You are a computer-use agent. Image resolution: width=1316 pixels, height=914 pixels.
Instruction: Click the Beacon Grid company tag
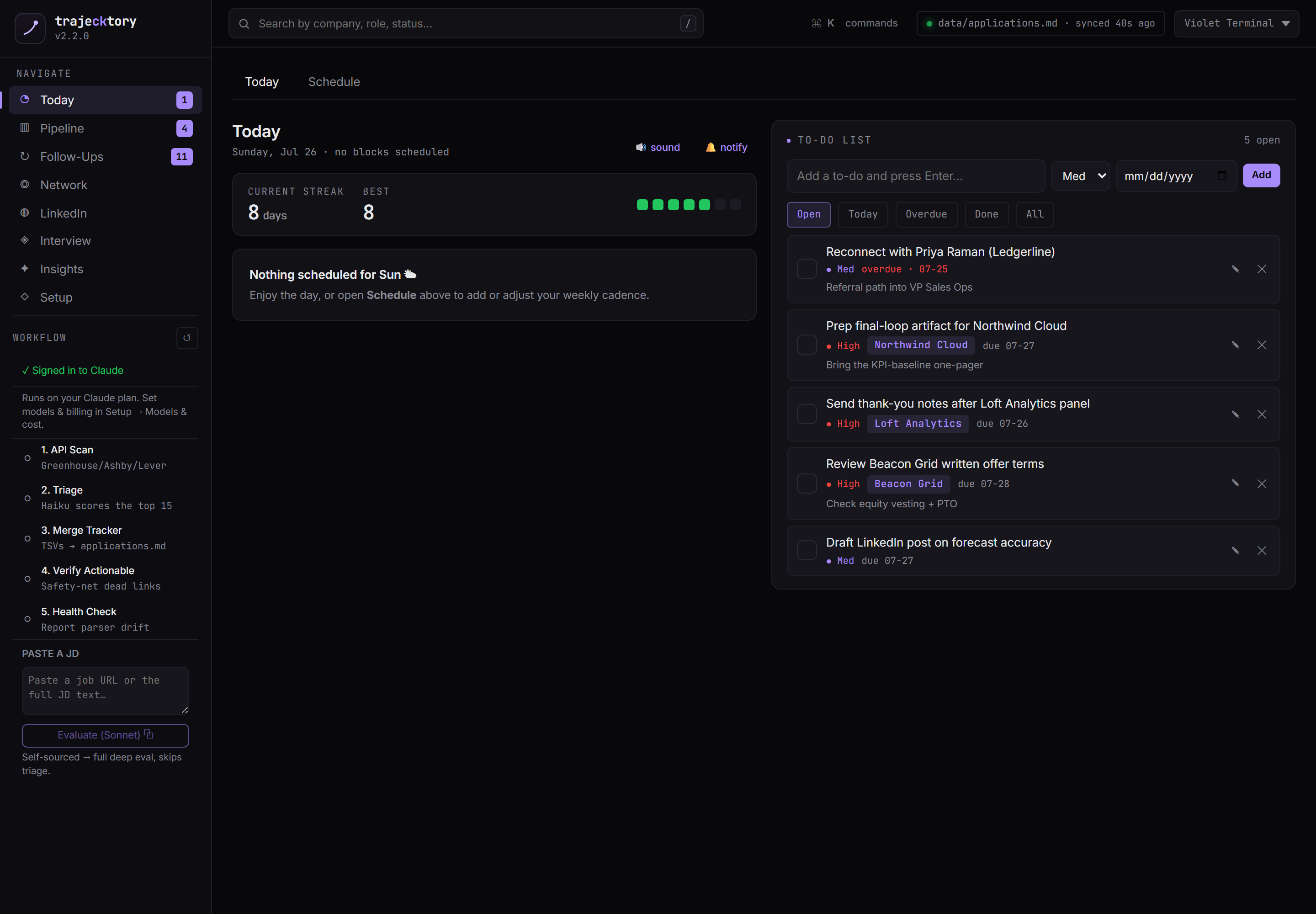pos(908,484)
